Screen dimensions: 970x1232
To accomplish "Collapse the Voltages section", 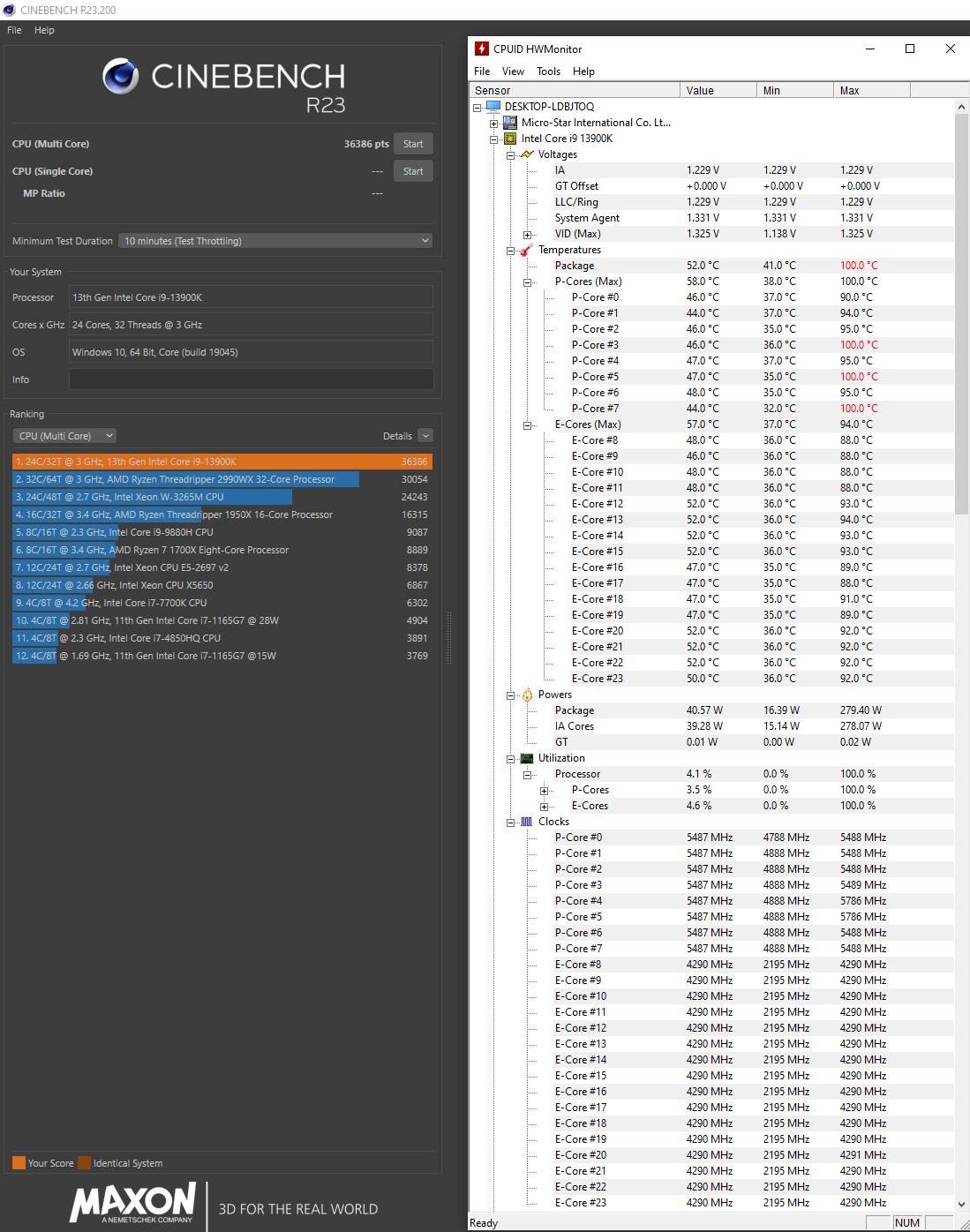I will 511,155.
